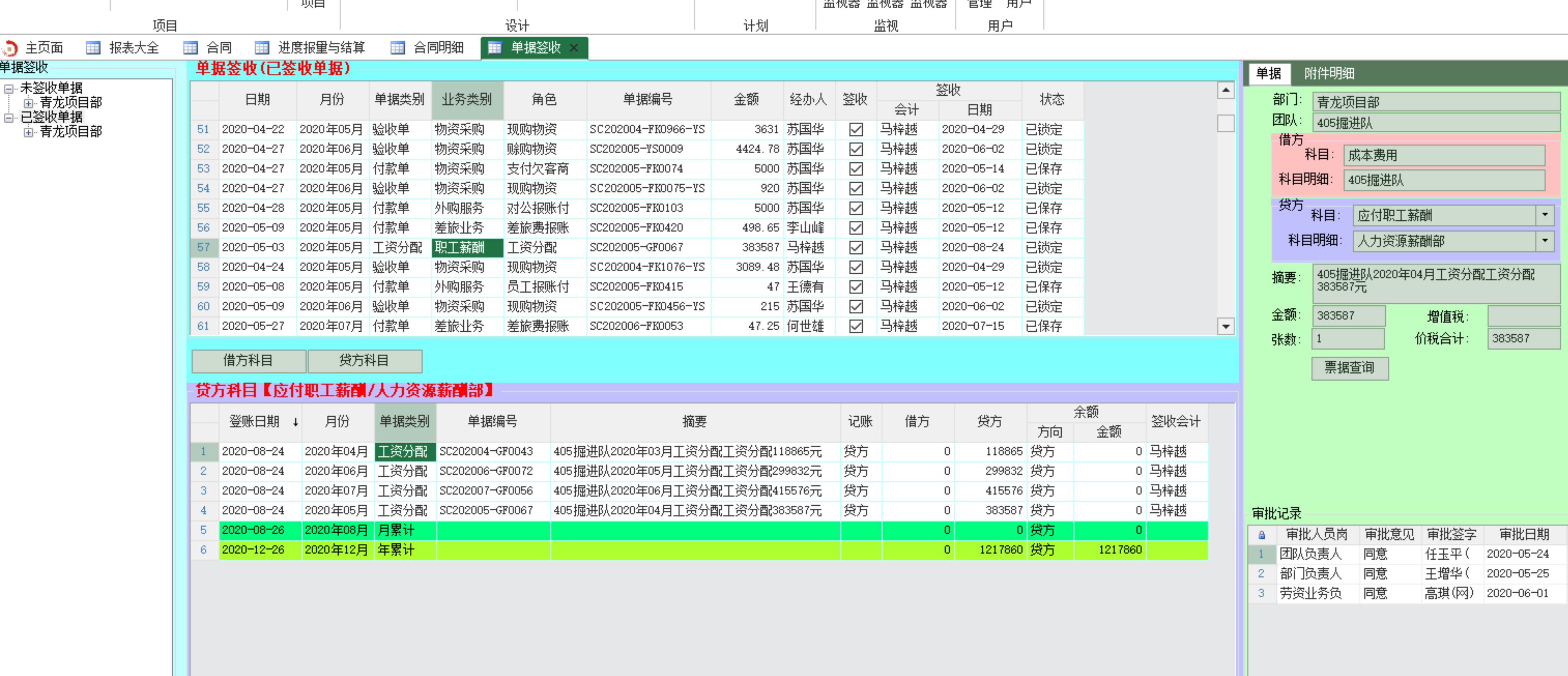
Task: Open the 应付职工薪酬 科目 dropdown
Action: [1544, 215]
